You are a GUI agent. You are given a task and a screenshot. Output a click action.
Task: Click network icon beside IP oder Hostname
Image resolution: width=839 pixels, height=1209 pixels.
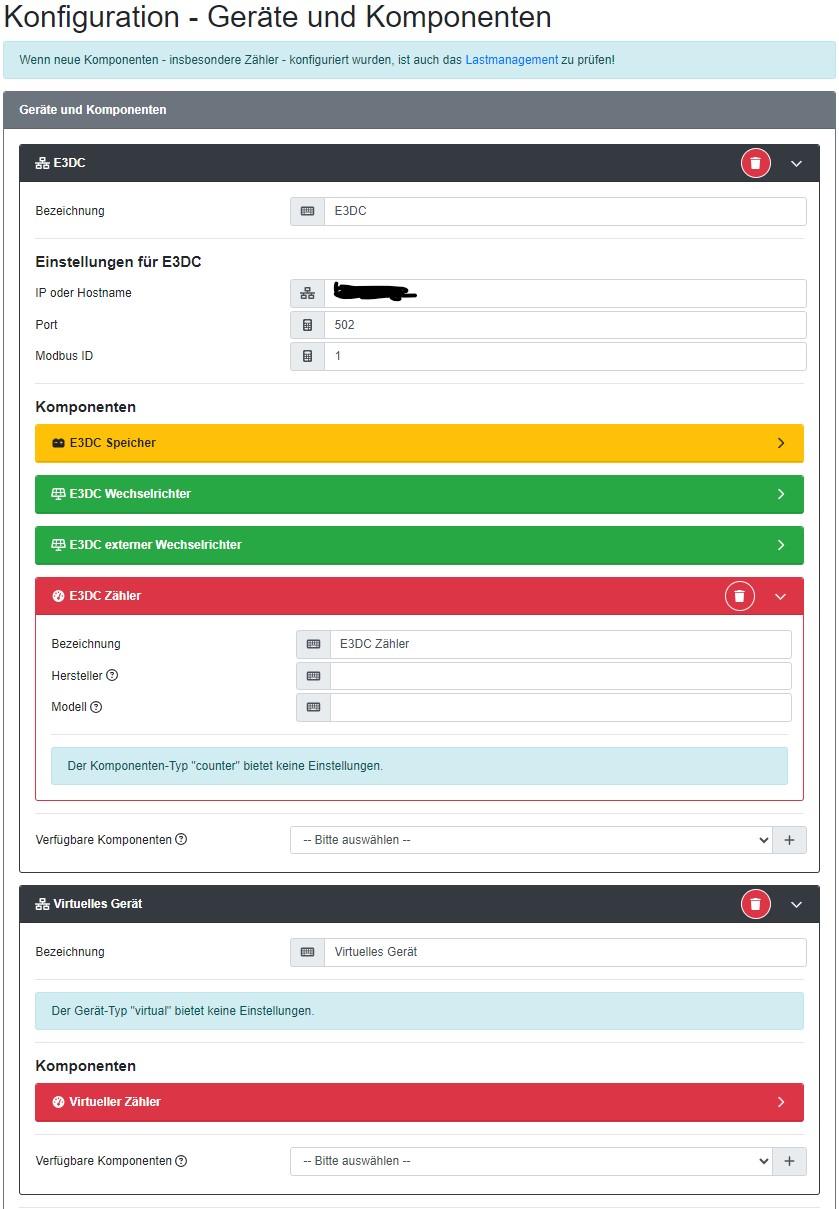tap(307, 293)
